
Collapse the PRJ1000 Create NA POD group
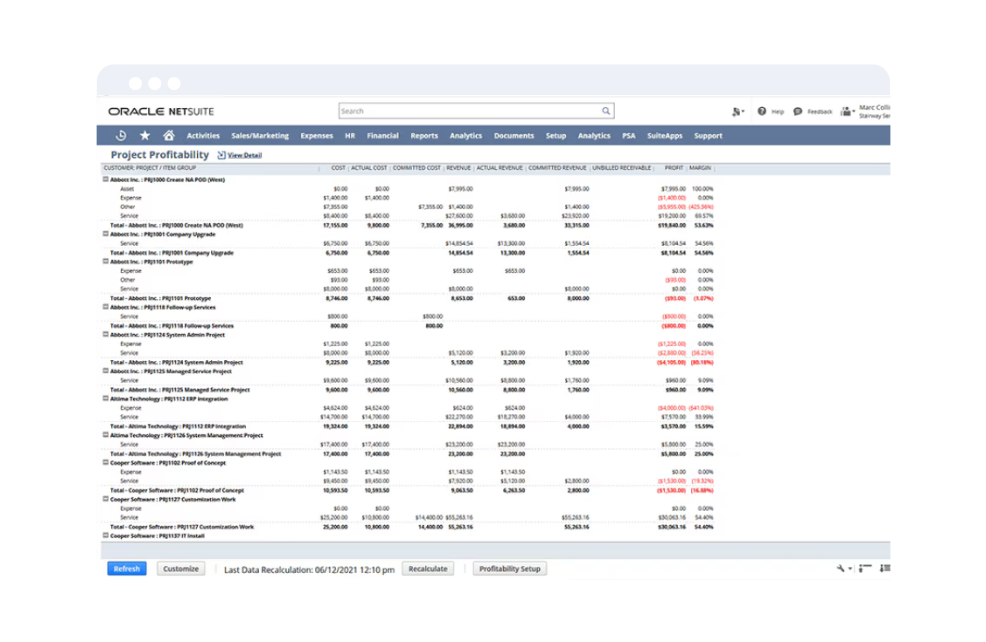[x=105, y=180]
